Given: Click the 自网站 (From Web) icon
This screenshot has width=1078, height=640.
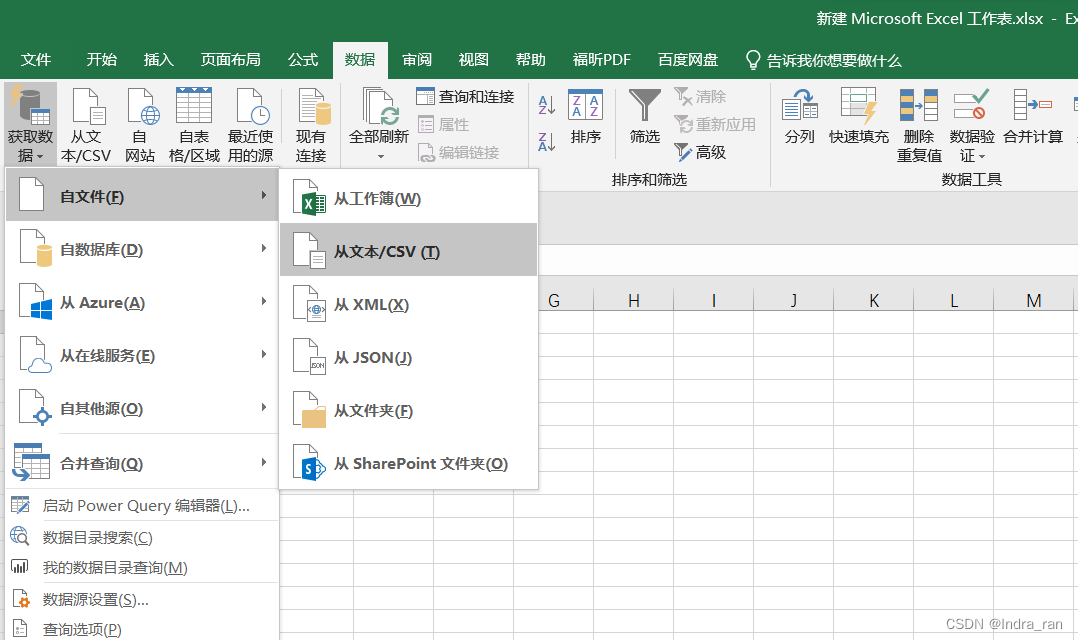Looking at the screenshot, I should 140,124.
